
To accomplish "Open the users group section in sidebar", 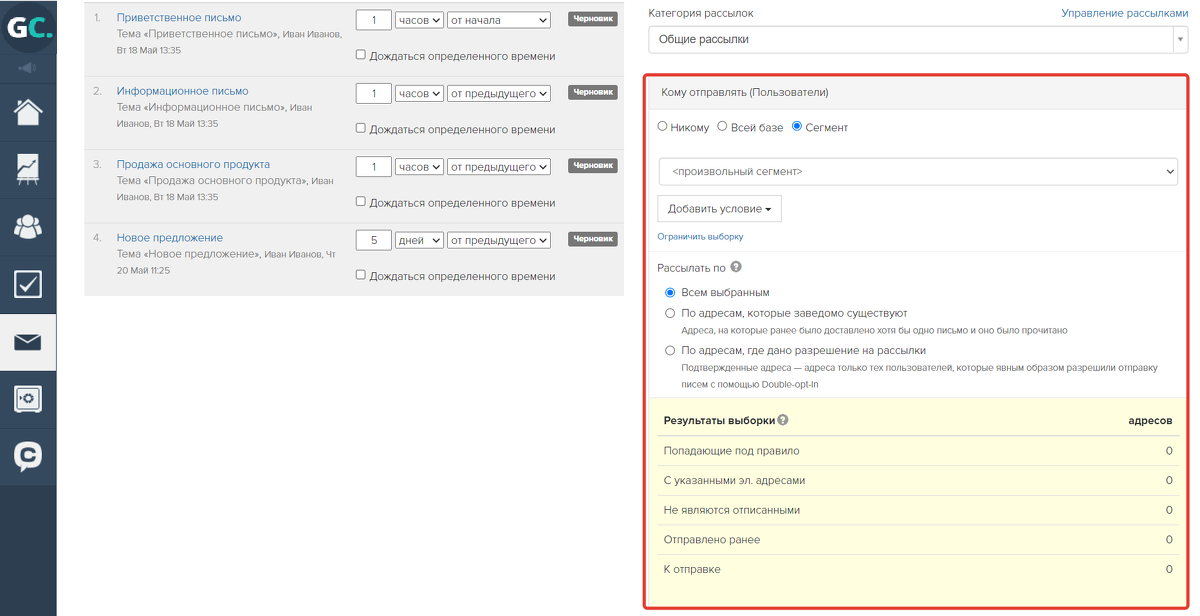I will click(x=28, y=226).
